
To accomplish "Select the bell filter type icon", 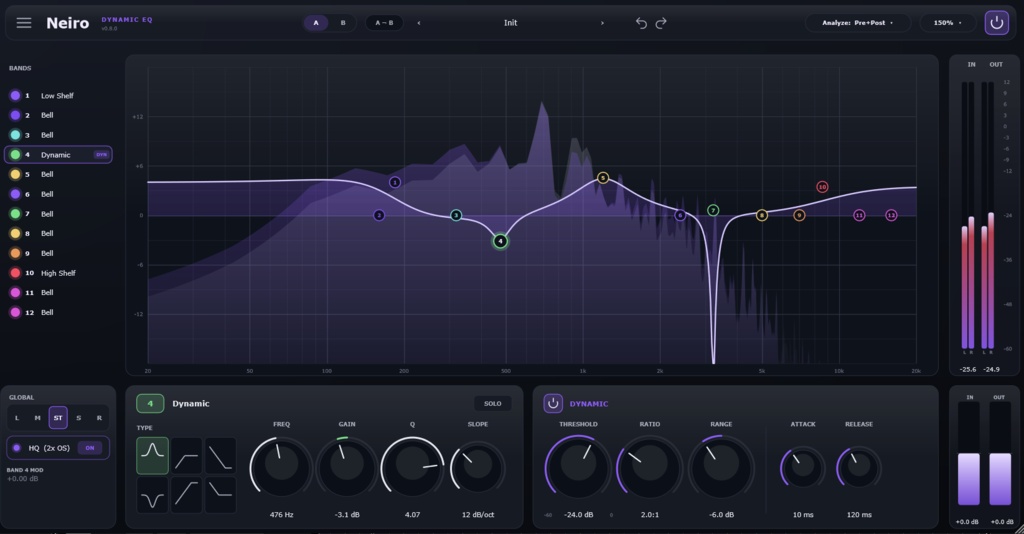I will pyautogui.click(x=152, y=455).
